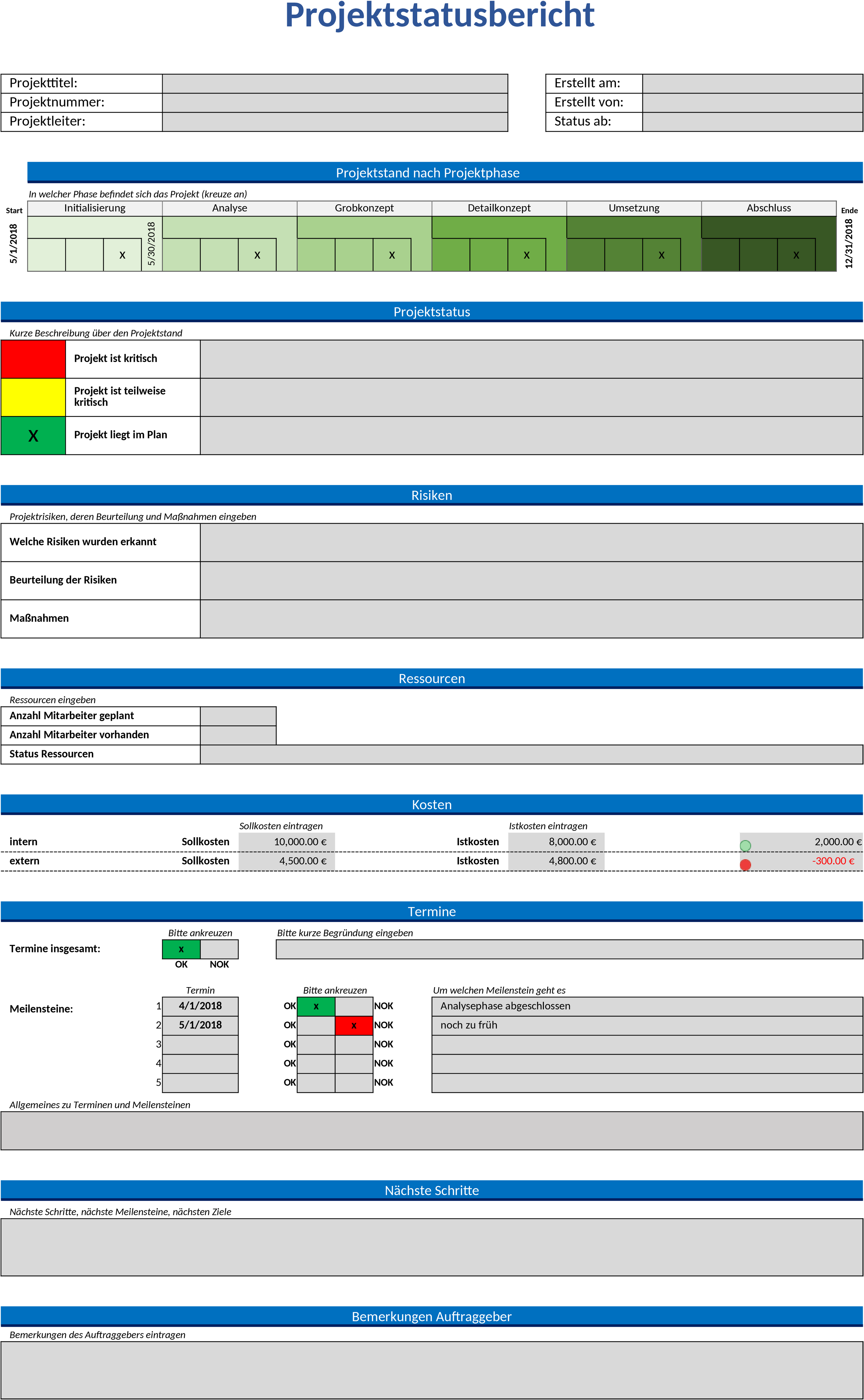The width and height of the screenshot is (864, 1400).
Task: Click the 'Status Ressourcen' field
Action: [531, 755]
